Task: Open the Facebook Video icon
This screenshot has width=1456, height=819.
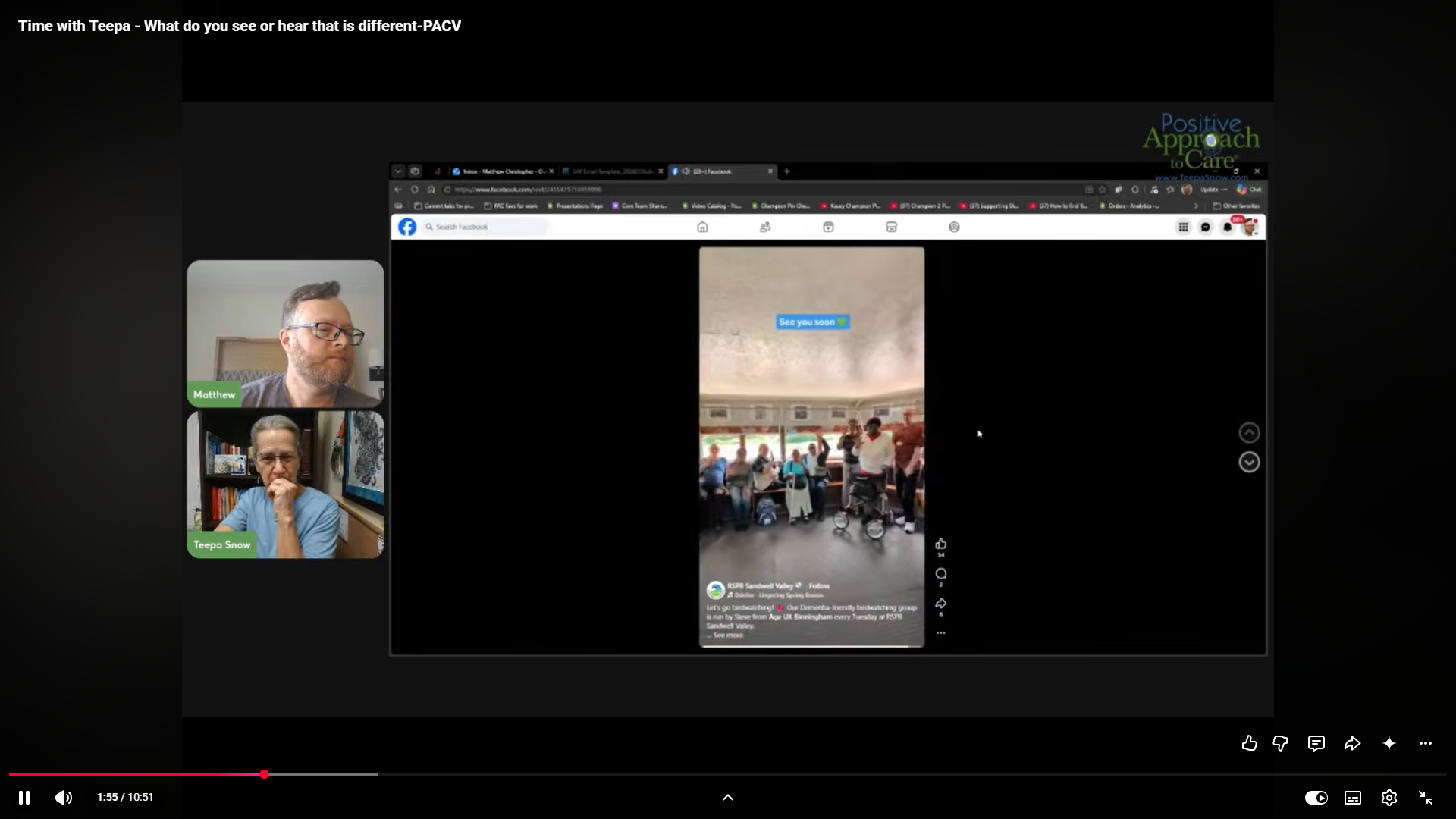Action: (x=828, y=227)
